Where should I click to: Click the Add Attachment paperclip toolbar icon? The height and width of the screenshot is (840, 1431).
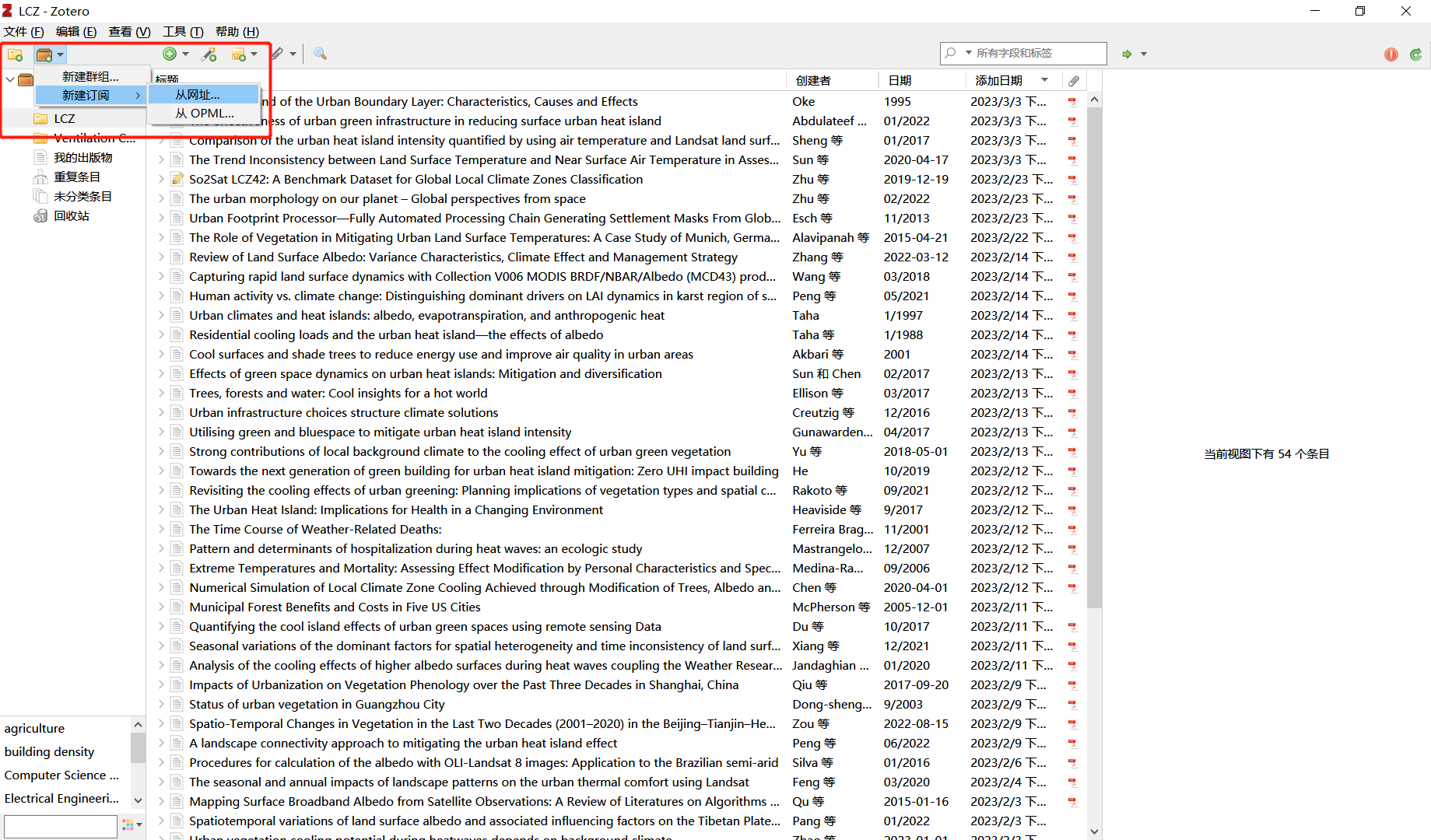click(x=279, y=54)
